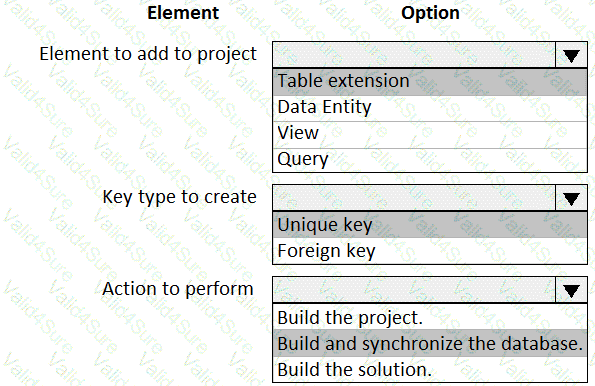Expand the Action to perform dropdown arrow
The width and height of the screenshot is (595, 386).
point(571,290)
